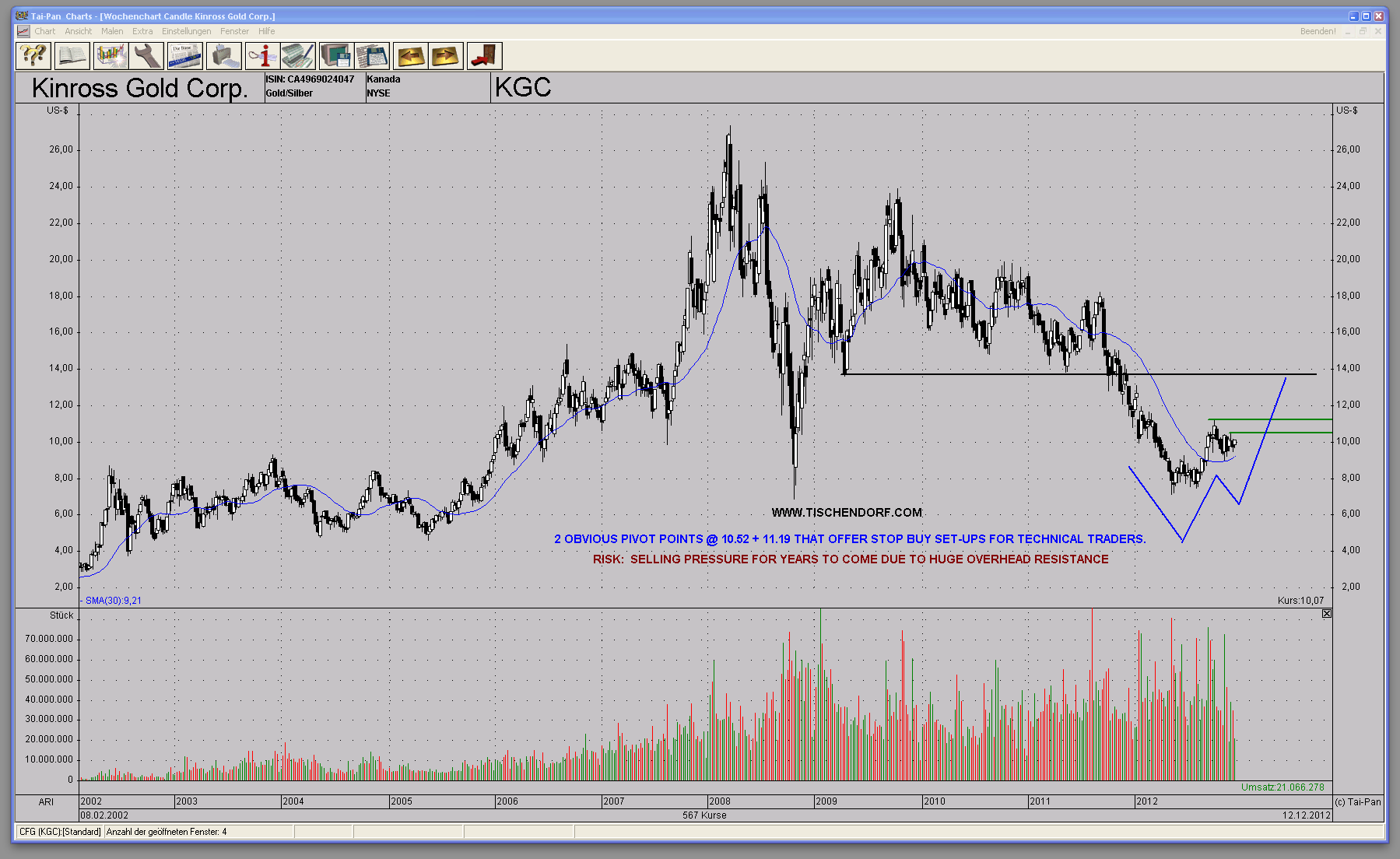Close the volume panel with X box
Image resolution: width=1400 pixels, height=859 pixels.
coord(1327,614)
